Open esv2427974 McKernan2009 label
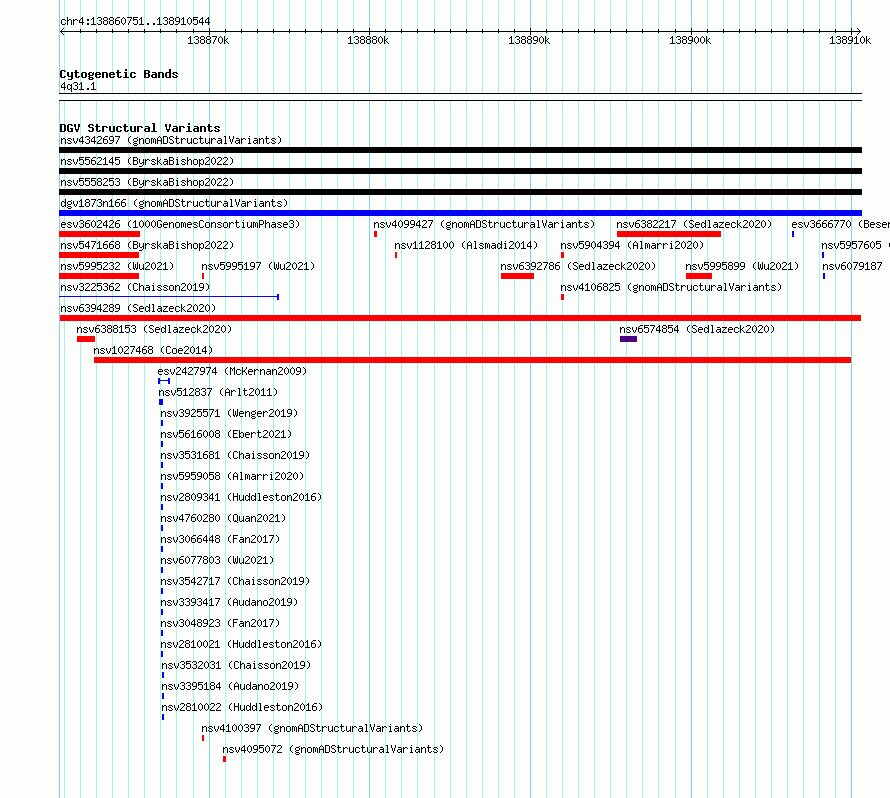 [x=232, y=371]
